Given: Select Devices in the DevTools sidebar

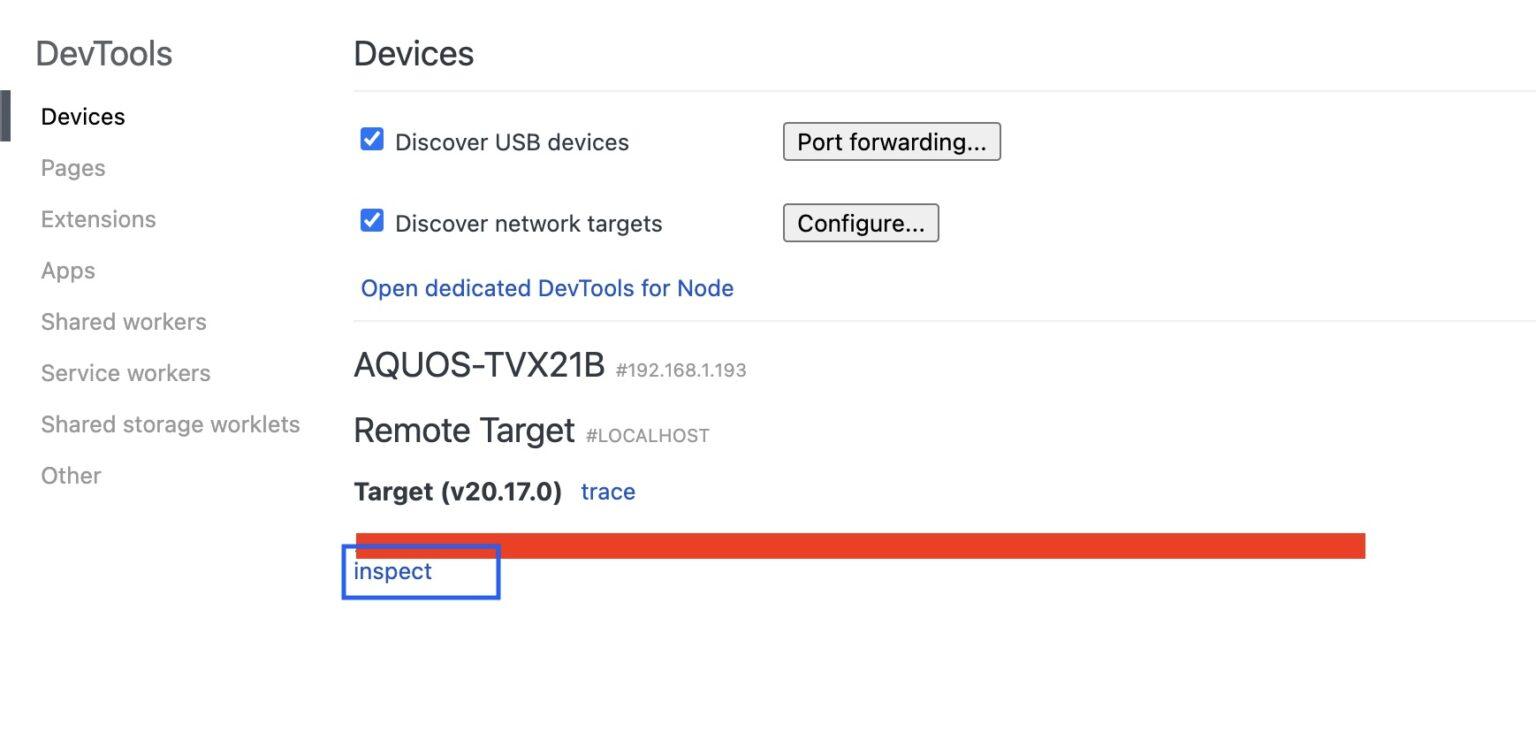Looking at the screenshot, I should coord(83,117).
